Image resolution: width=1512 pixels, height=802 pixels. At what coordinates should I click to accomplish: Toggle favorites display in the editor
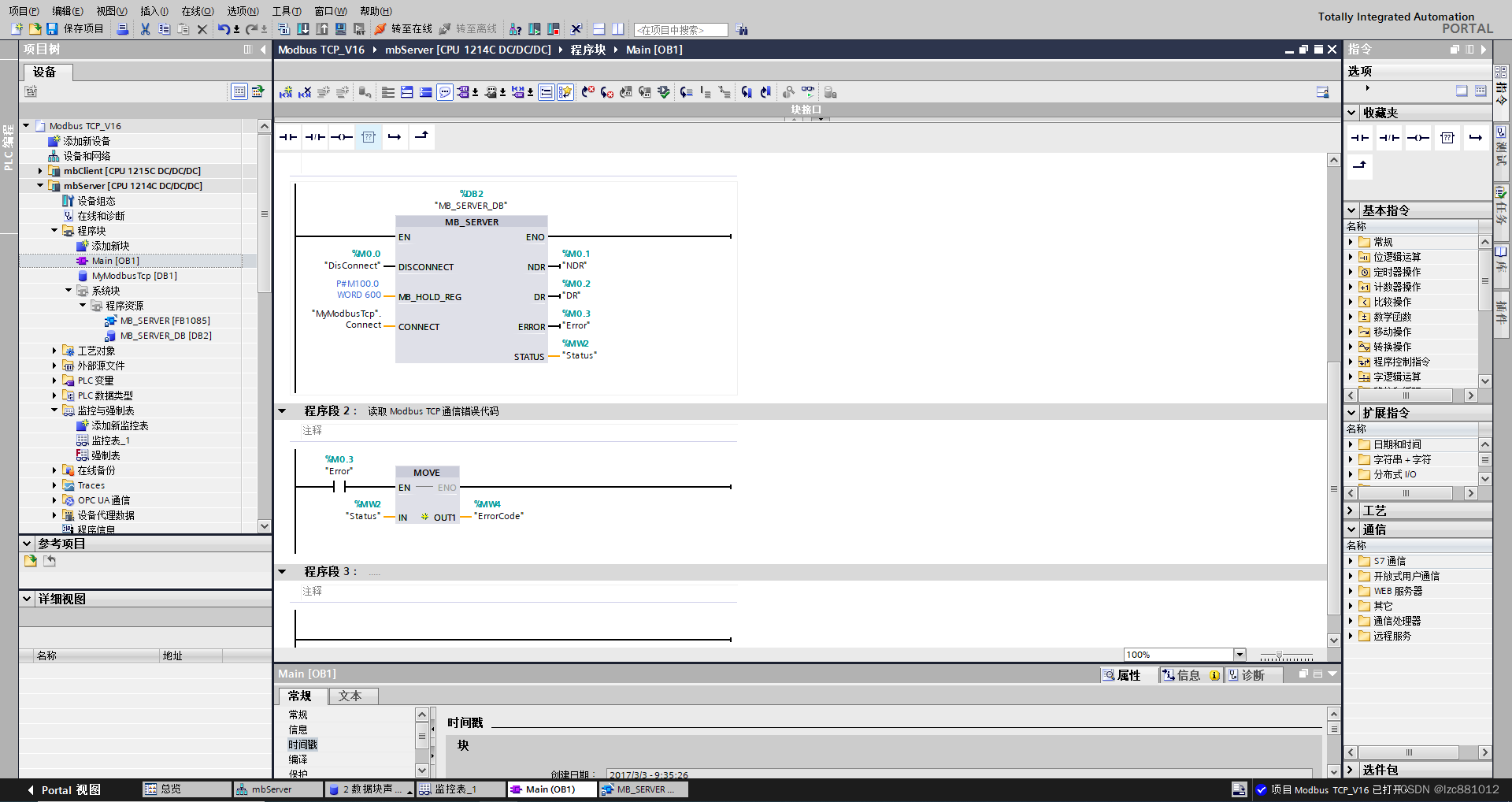[565, 92]
